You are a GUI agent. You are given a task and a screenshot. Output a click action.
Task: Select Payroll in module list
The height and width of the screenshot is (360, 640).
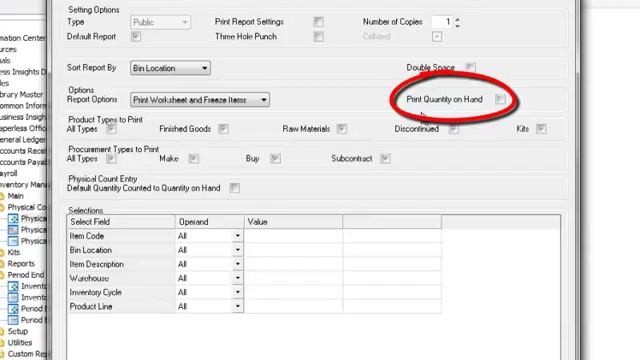[9, 173]
